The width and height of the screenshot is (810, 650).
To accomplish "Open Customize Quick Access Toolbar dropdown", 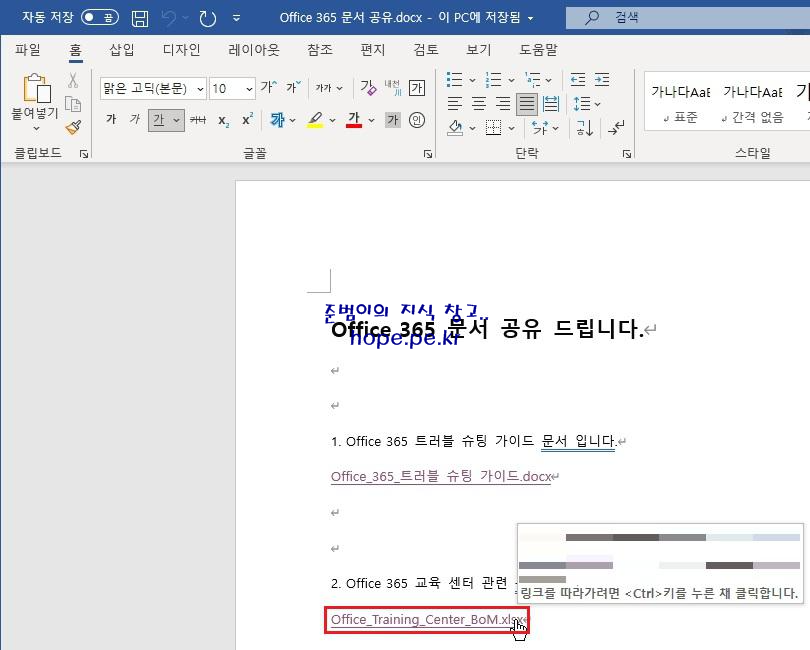I will pos(237,19).
